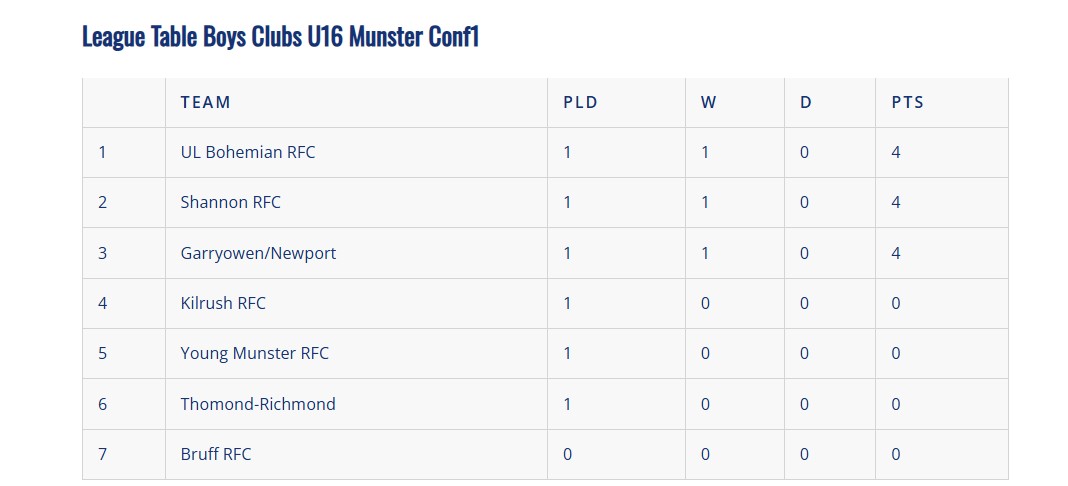Click Bruff RFC team name
The image size is (1068, 486).
pyautogui.click(x=215, y=454)
